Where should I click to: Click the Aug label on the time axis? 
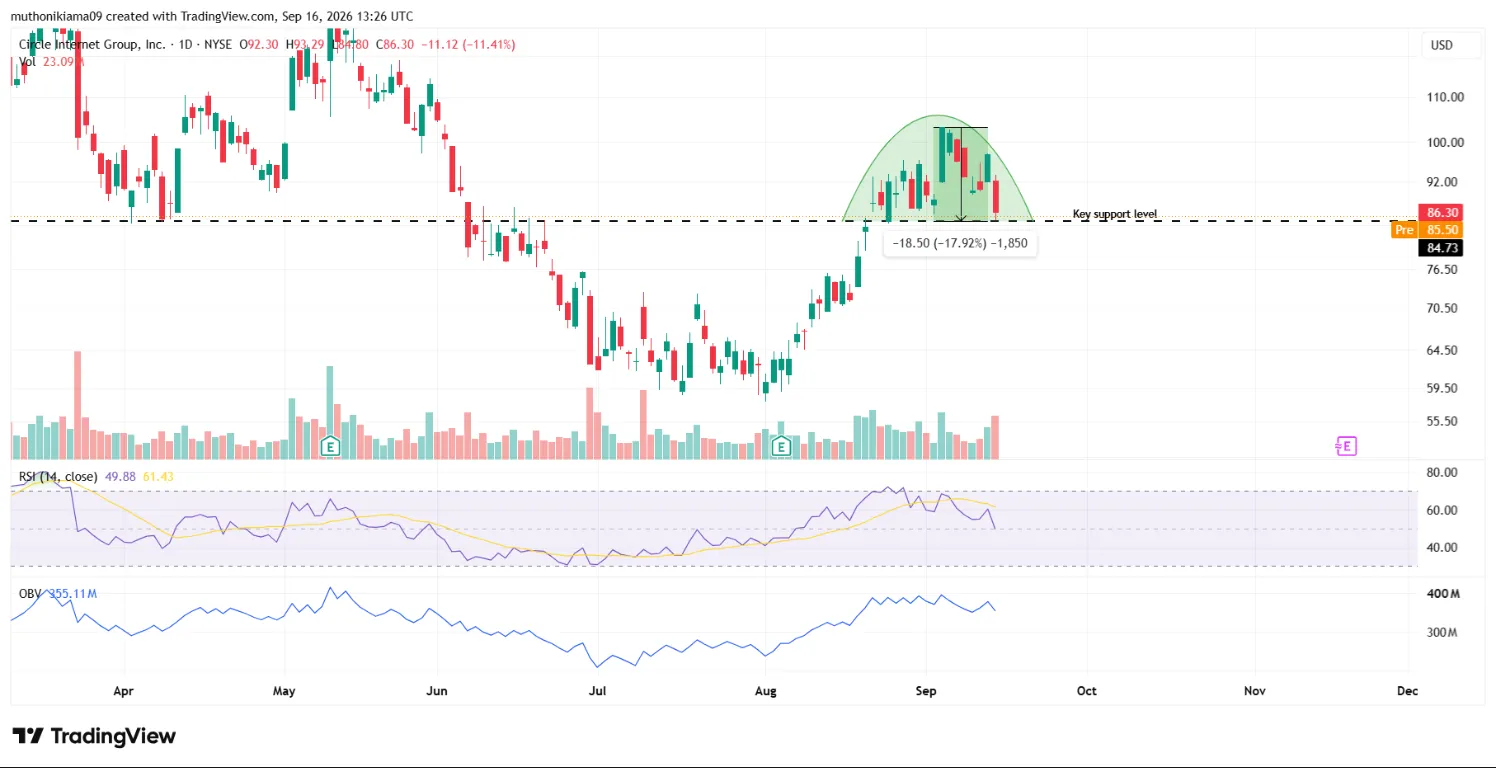click(x=766, y=691)
